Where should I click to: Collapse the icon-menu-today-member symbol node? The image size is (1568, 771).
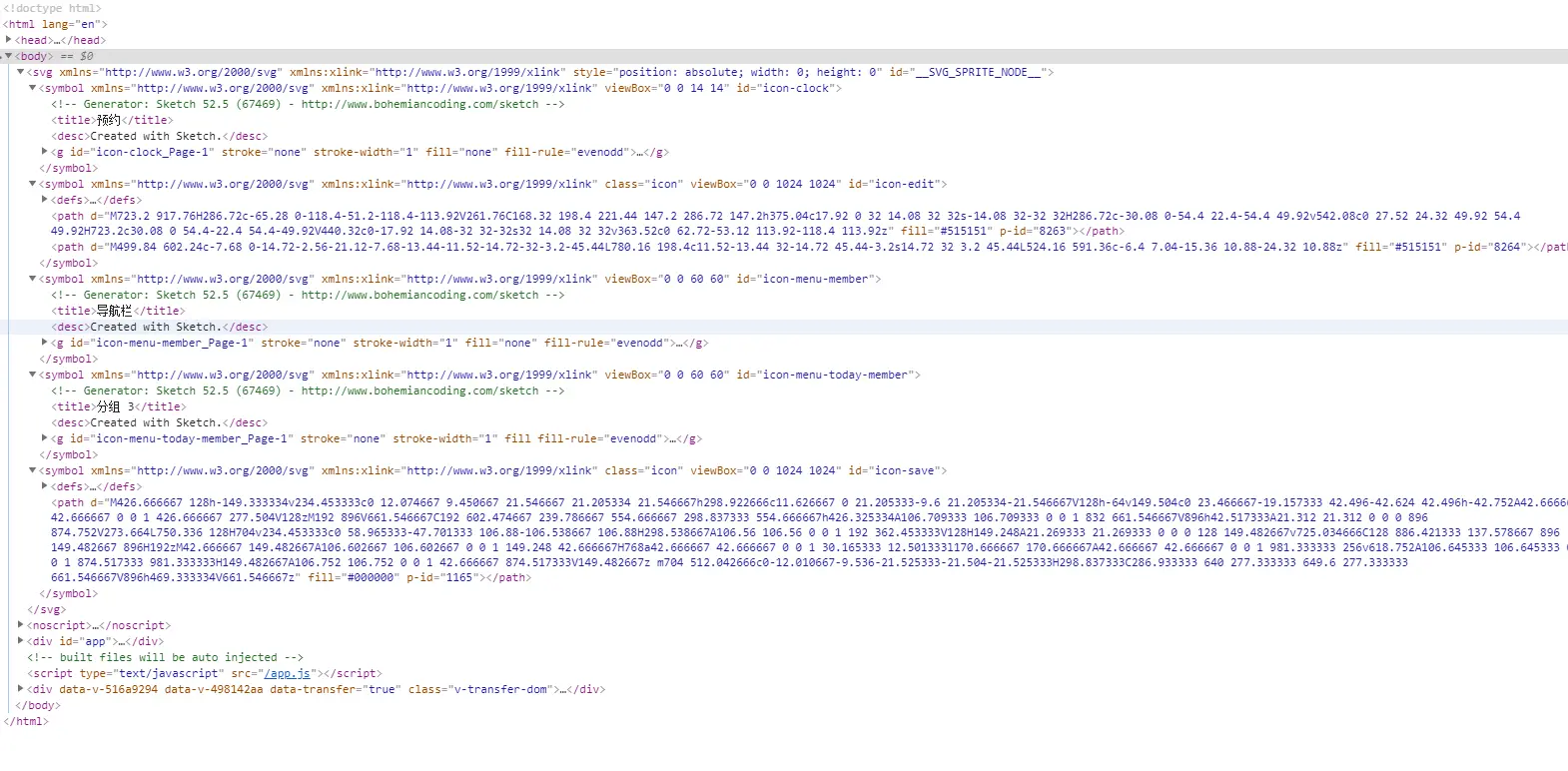click(x=33, y=375)
